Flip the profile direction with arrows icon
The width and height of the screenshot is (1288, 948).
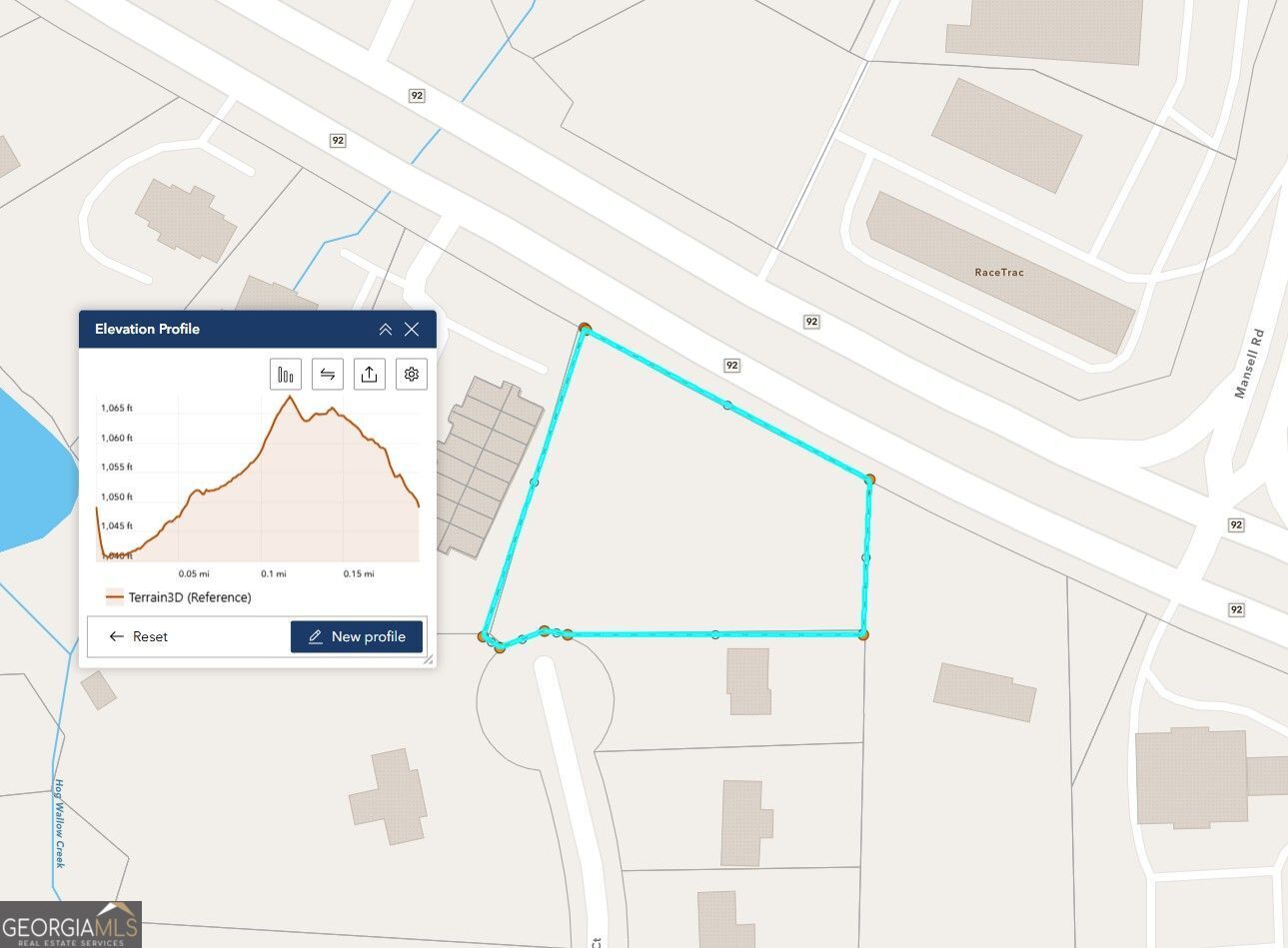[328, 375]
